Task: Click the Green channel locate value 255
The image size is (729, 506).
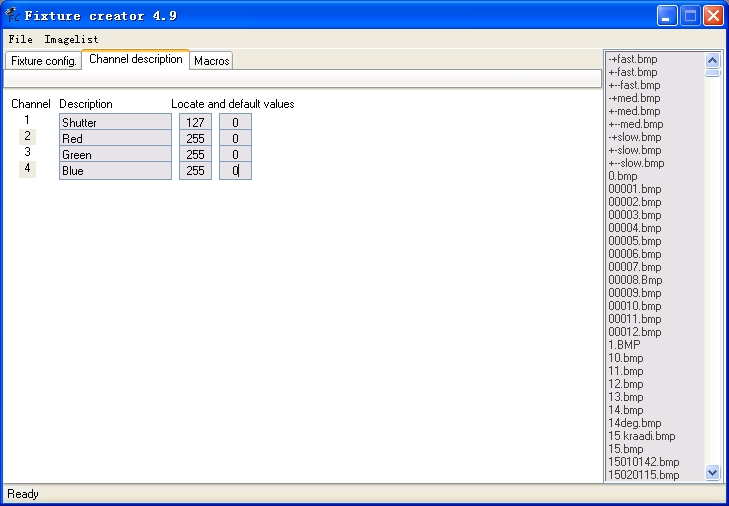Action: (195, 154)
